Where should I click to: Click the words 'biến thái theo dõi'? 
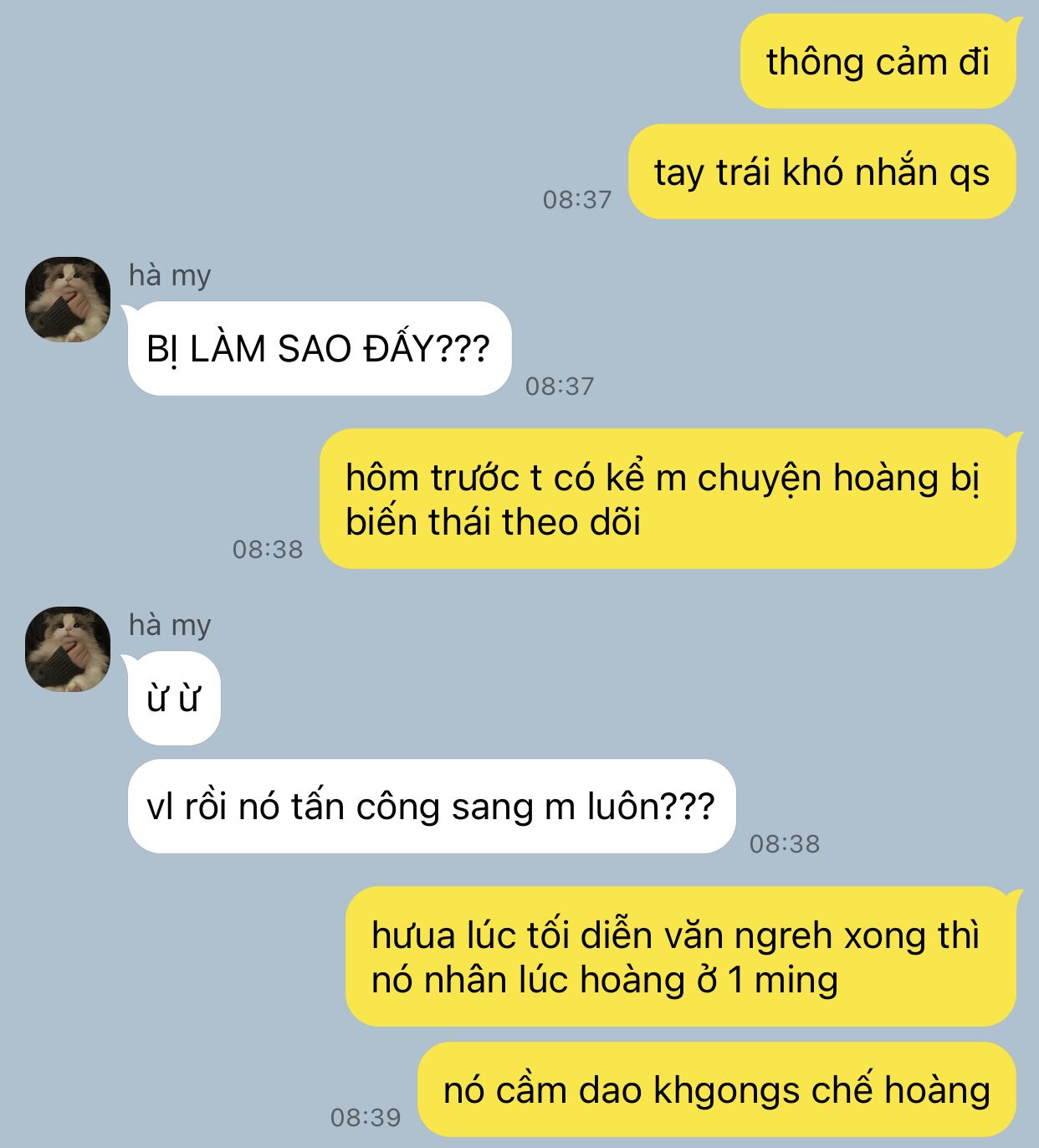tap(494, 522)
